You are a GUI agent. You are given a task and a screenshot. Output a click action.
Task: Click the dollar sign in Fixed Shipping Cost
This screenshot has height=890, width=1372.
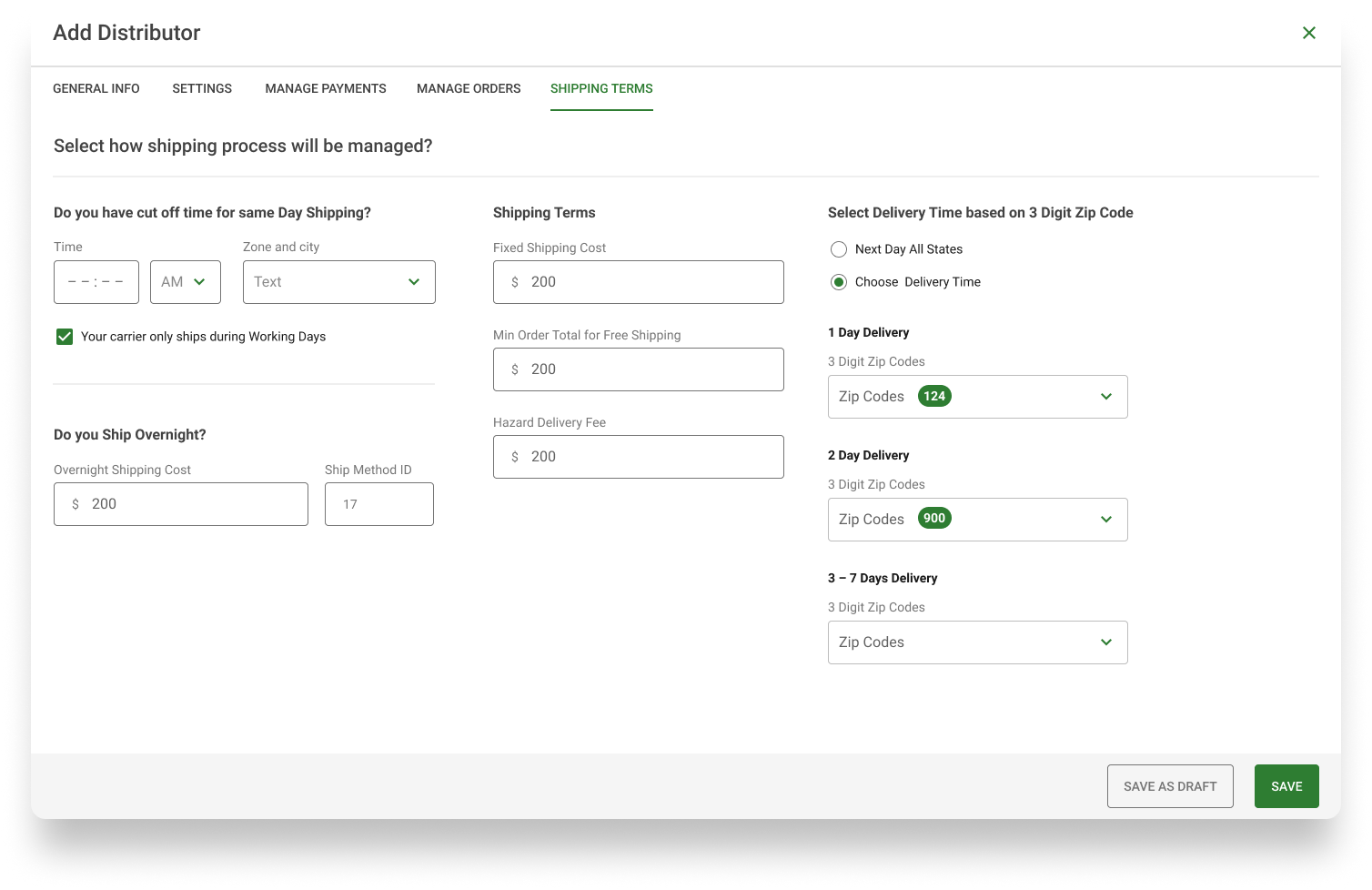tap(515, 282)
